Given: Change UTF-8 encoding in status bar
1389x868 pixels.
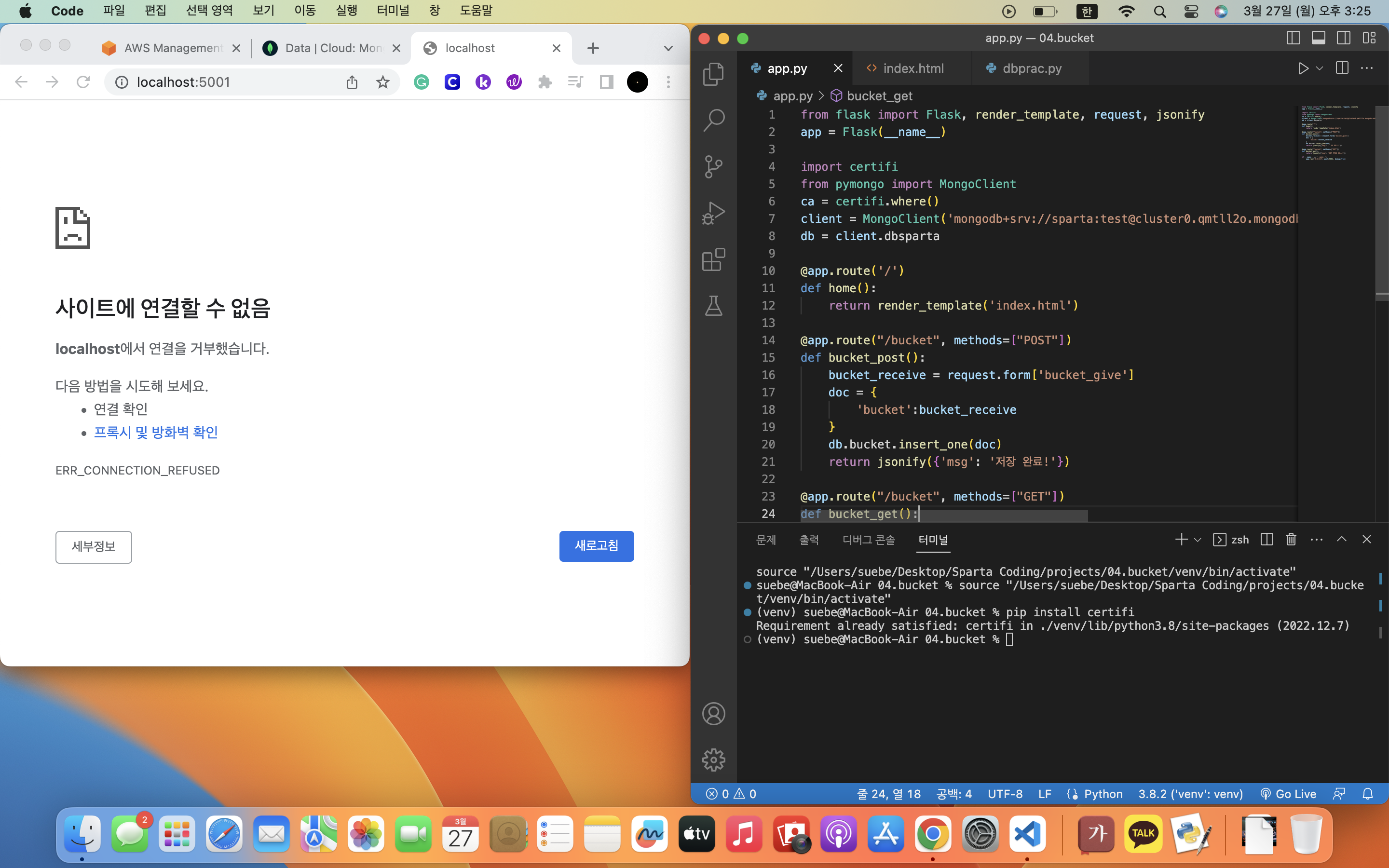Looking at the screenshot, I should click(x=1005, y=793).
